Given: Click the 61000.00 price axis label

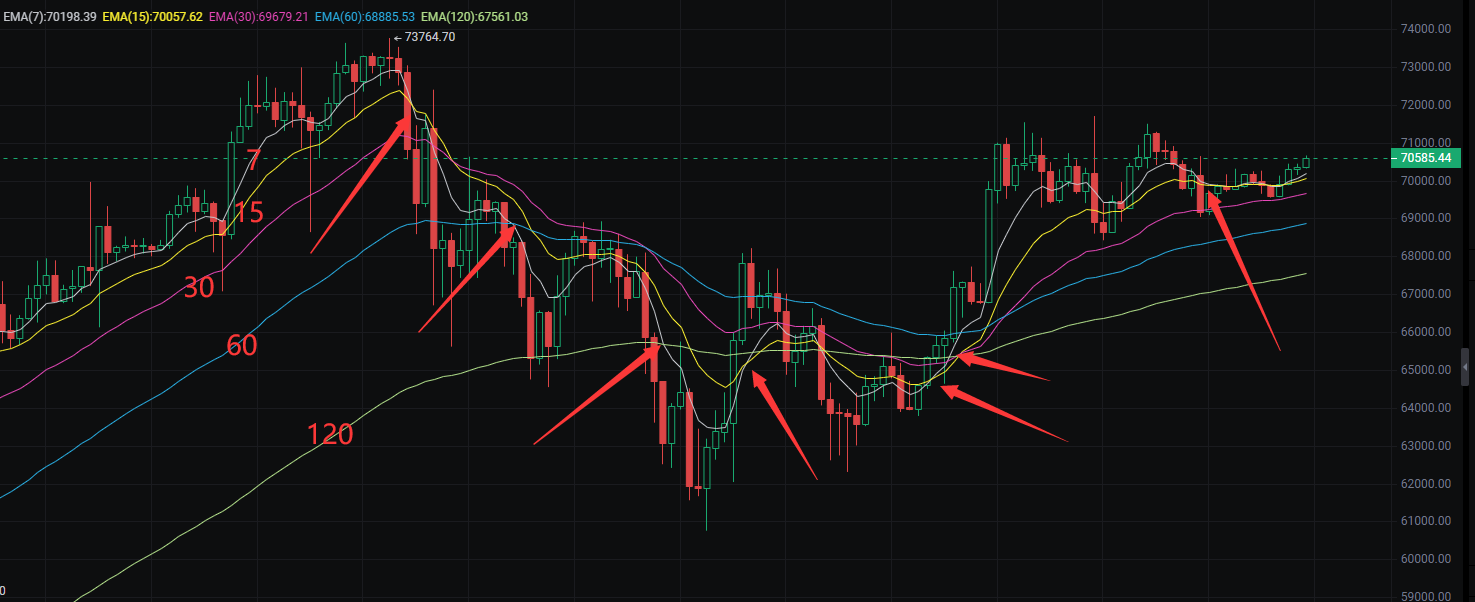Looking at the screenshot, I should coord(1425,521).
